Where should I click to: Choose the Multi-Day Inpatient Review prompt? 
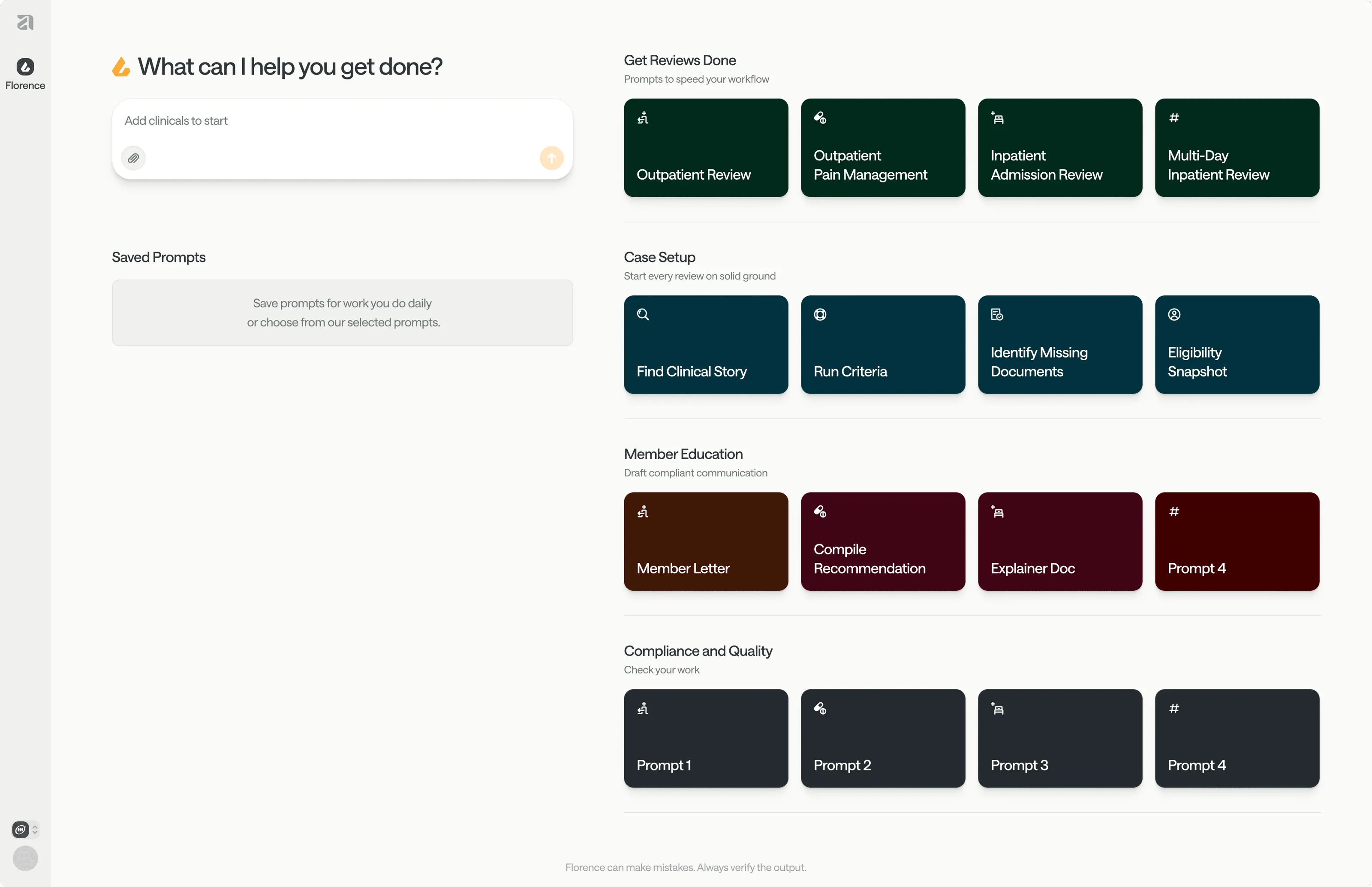[1237, 147]
